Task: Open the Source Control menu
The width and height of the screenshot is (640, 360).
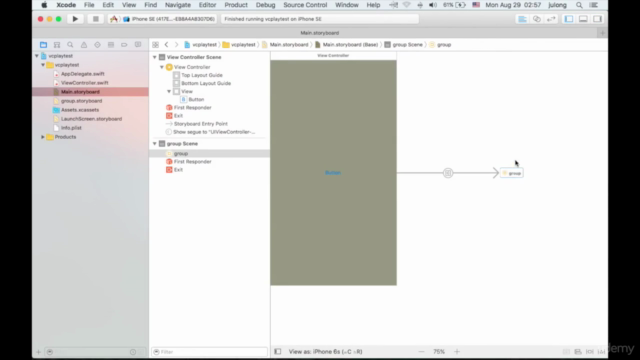Action: click(305, 5)
